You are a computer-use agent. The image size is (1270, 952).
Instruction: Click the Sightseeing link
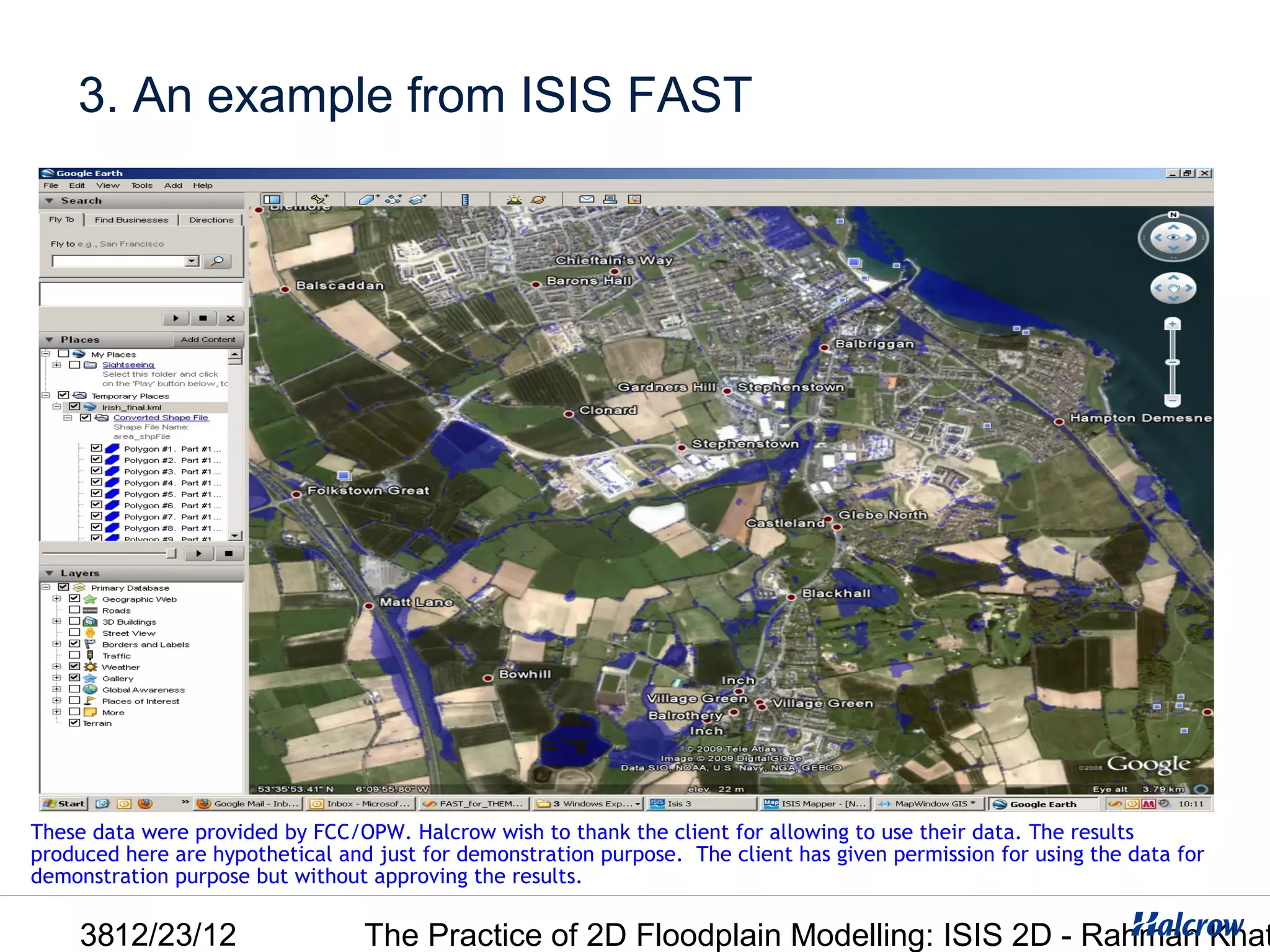[128, 365]
